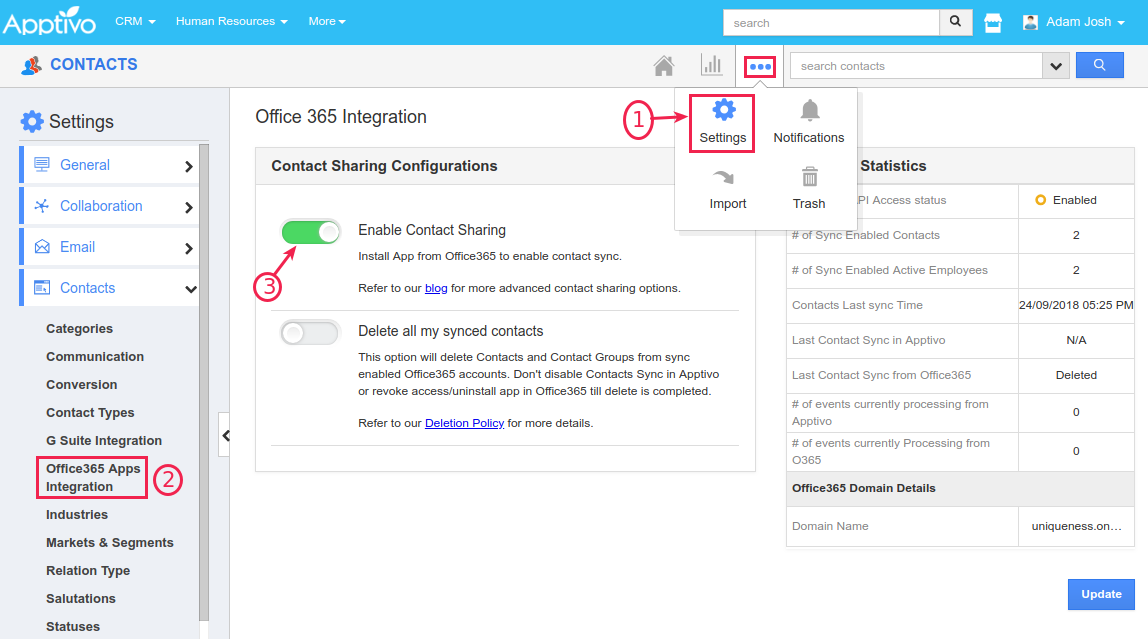Image resolution: width=1148 pixels, height=639 pixels.
Task: Select Categories in settings list
Action: [79, 329]
